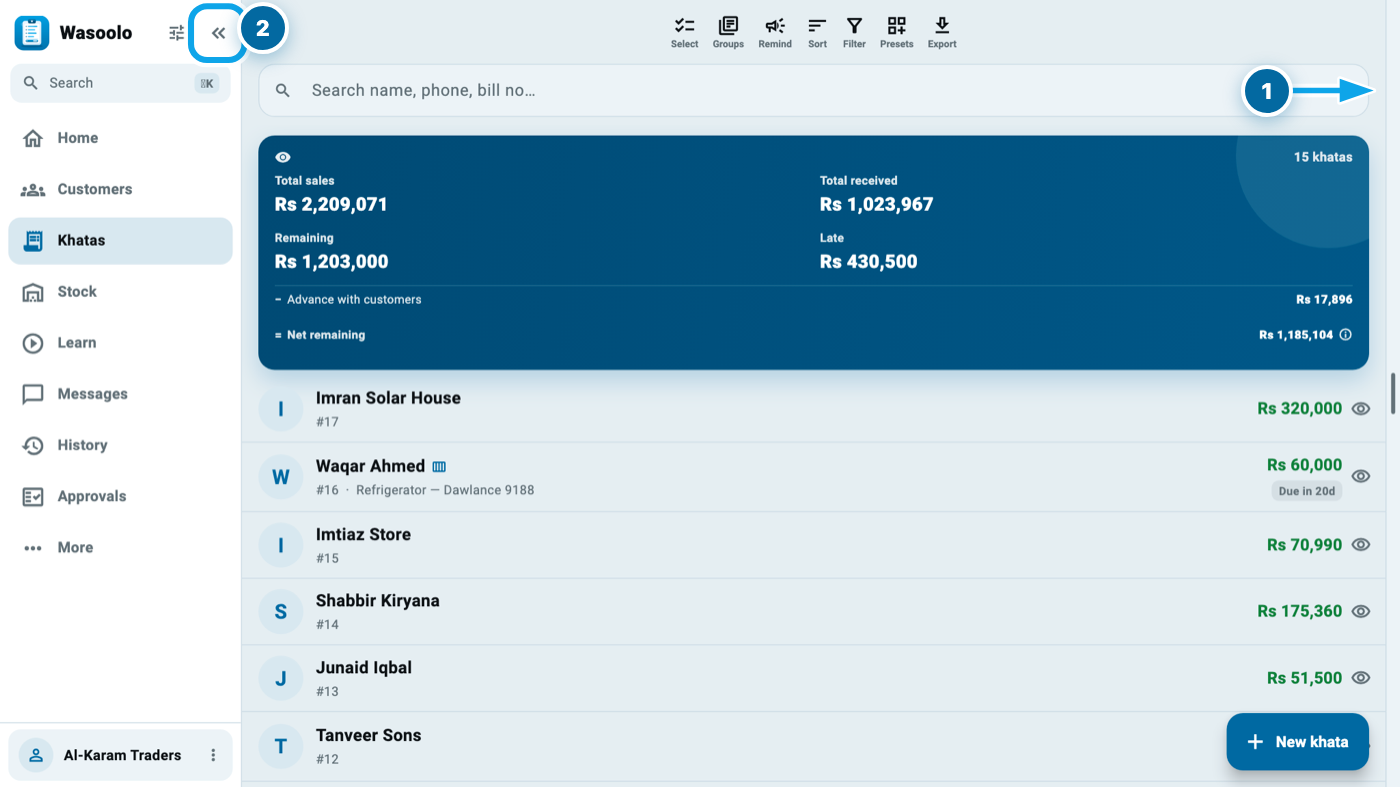Click the Al-Karam Traders account button
Viewport: 1400px width, 787px height.
click(120, 755)
